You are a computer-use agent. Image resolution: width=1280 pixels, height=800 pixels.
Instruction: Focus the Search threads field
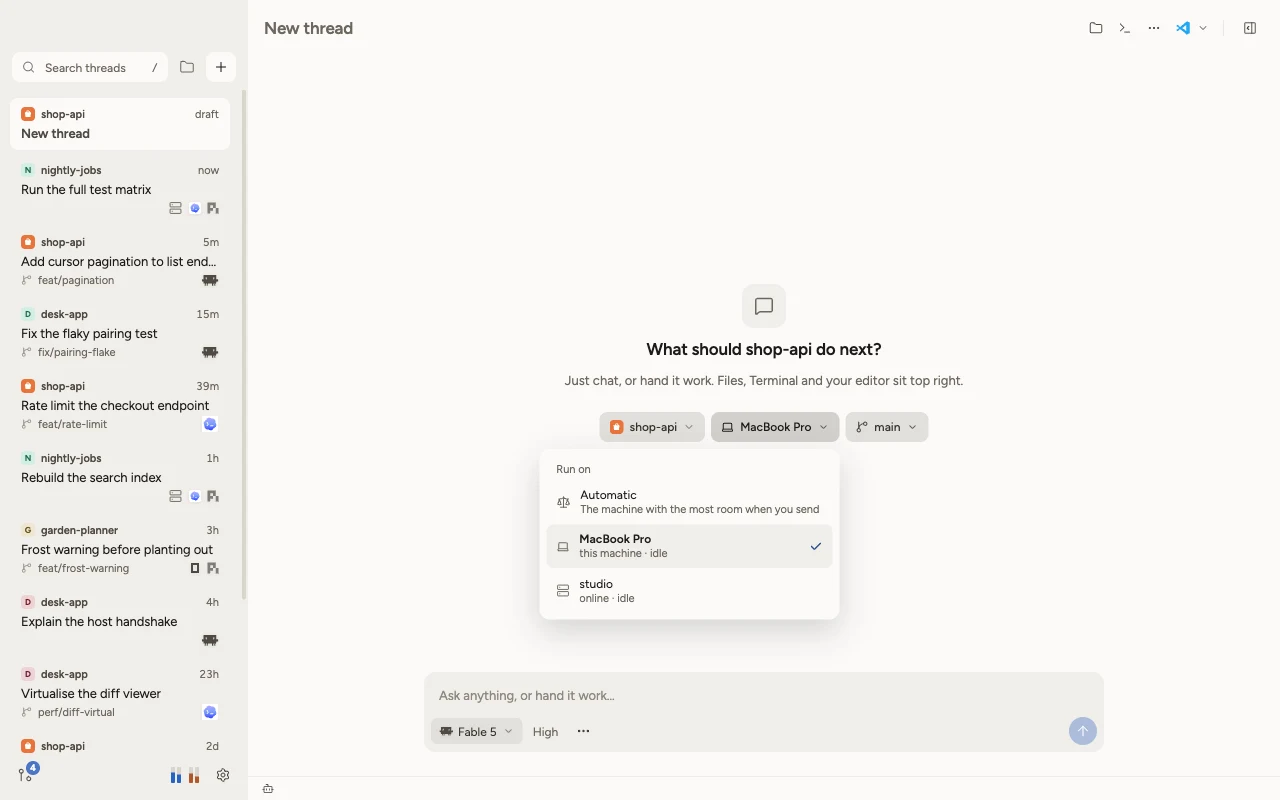point(90,67)
